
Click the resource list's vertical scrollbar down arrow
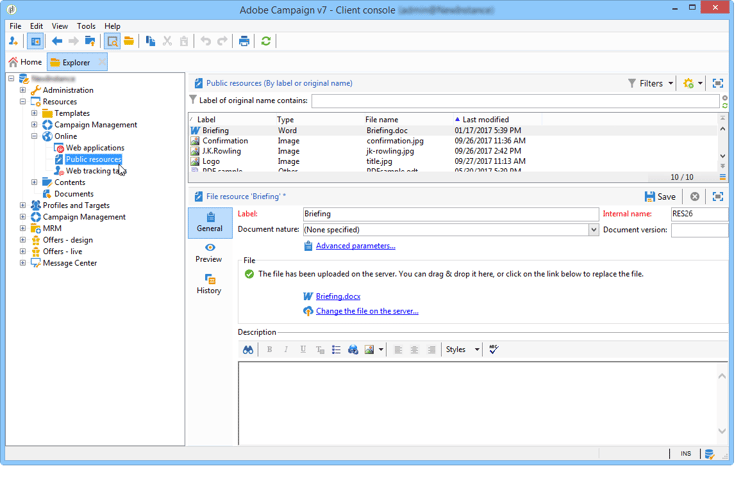pos(722,156)
